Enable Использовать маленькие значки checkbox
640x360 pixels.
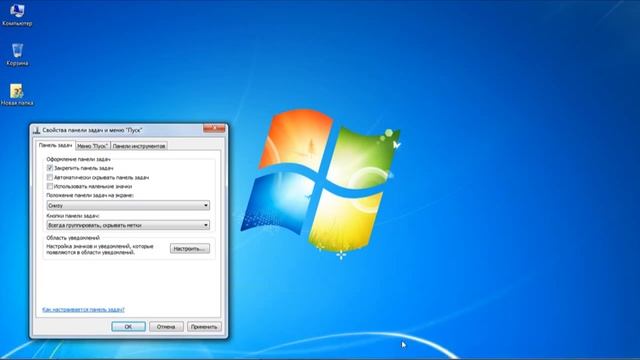[50, 186]
